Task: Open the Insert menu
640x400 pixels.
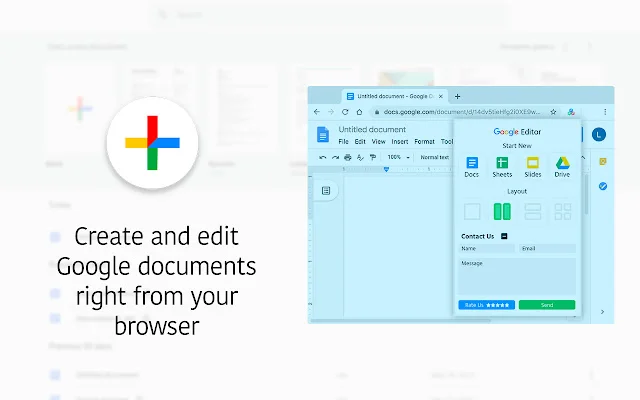Action: click(x=400, y=142)
